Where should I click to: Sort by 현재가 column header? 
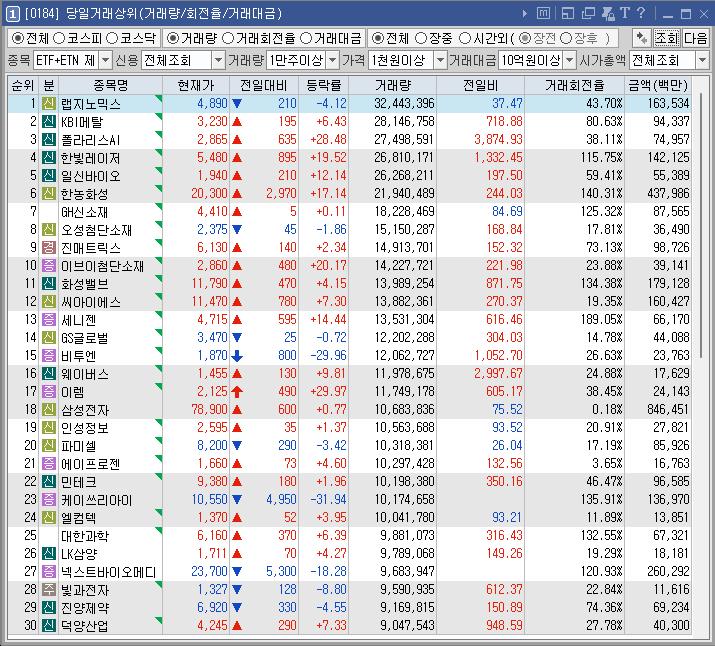point(196,85)
